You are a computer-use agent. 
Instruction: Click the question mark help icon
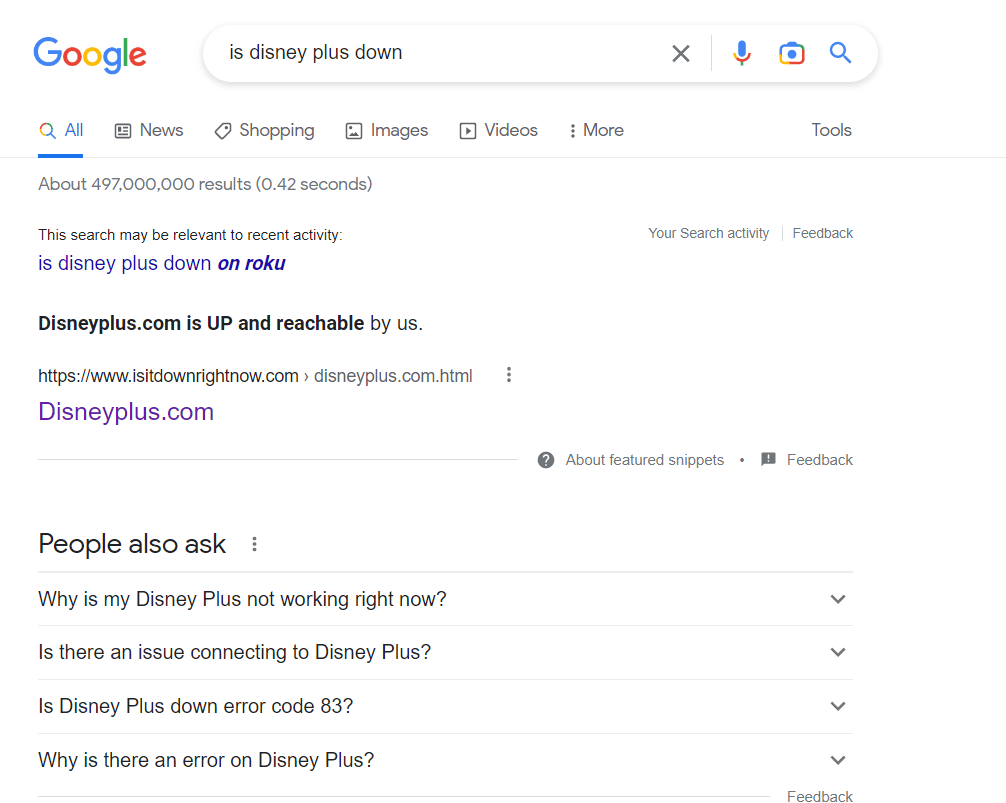(x=546, y=460)
